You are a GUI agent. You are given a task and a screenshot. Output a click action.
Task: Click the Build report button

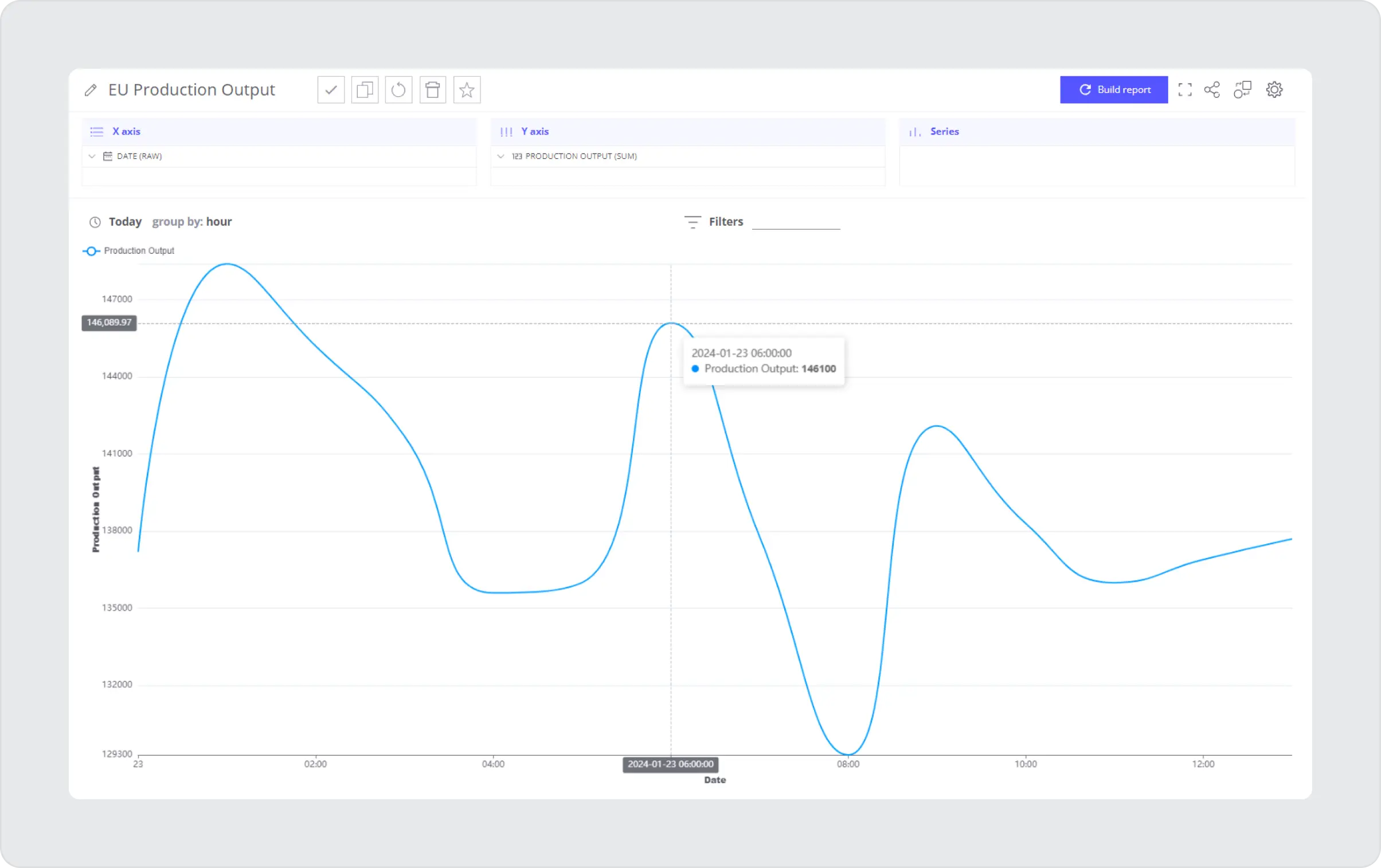(x=1114, y=90)
